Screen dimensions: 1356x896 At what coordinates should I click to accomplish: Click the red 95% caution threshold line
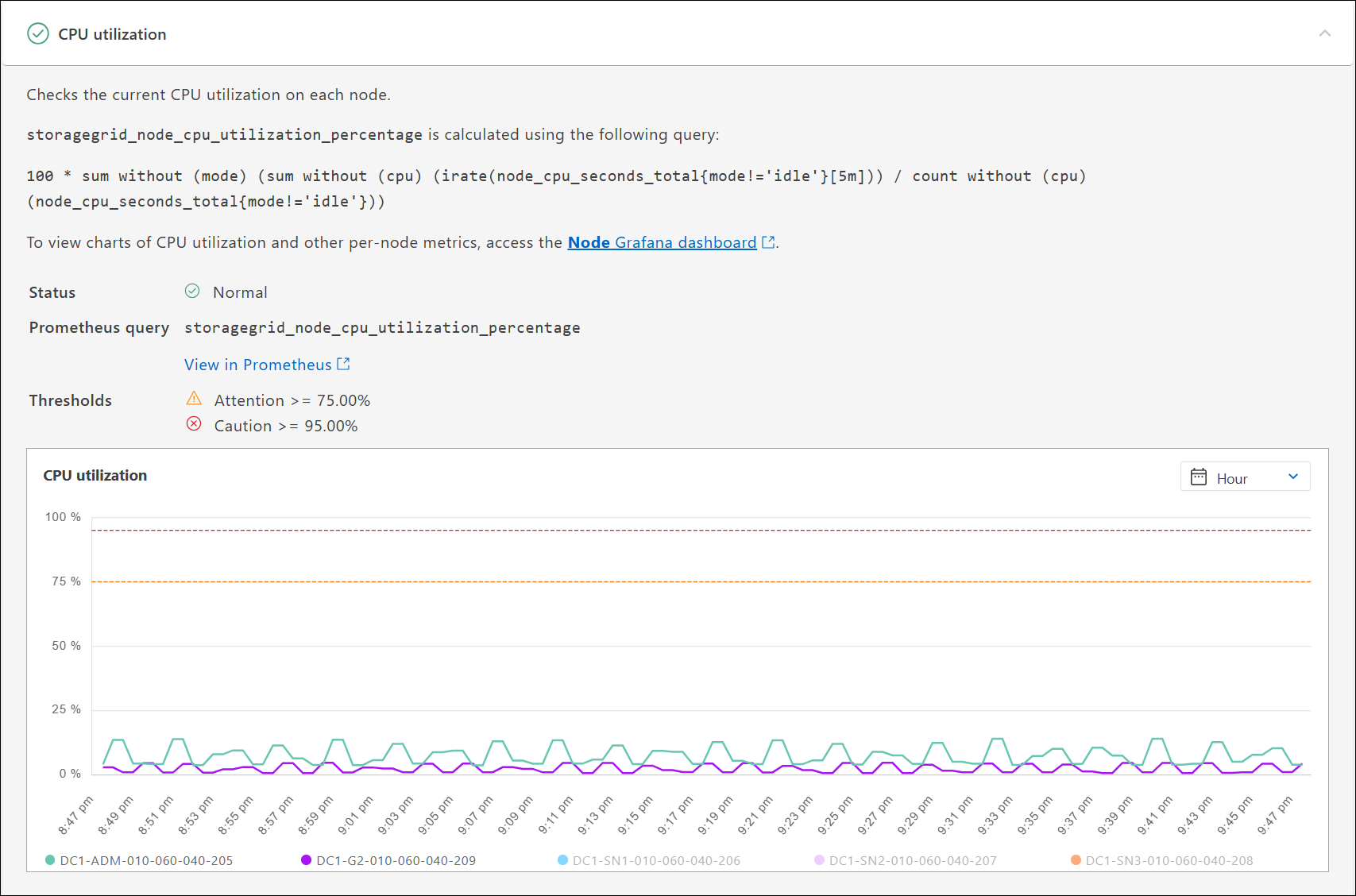[x=701, y=530]
